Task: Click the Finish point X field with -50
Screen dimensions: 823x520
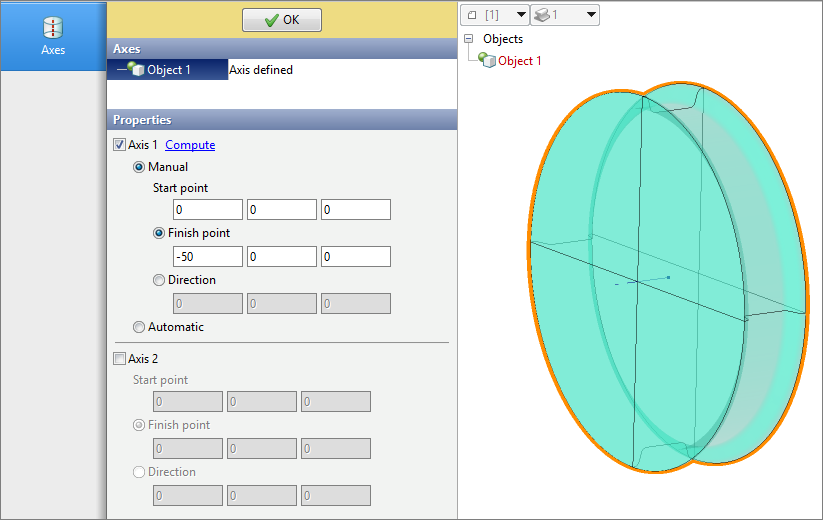Action: [208, 257]
